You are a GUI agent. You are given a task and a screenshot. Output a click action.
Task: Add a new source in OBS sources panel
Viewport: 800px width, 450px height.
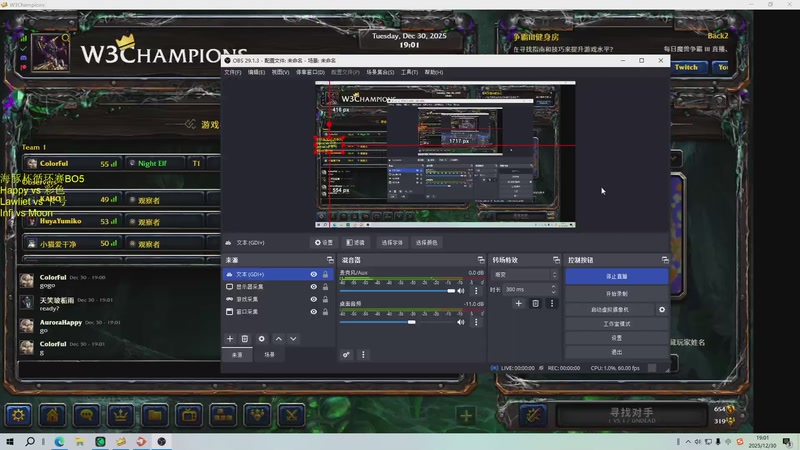230,339
